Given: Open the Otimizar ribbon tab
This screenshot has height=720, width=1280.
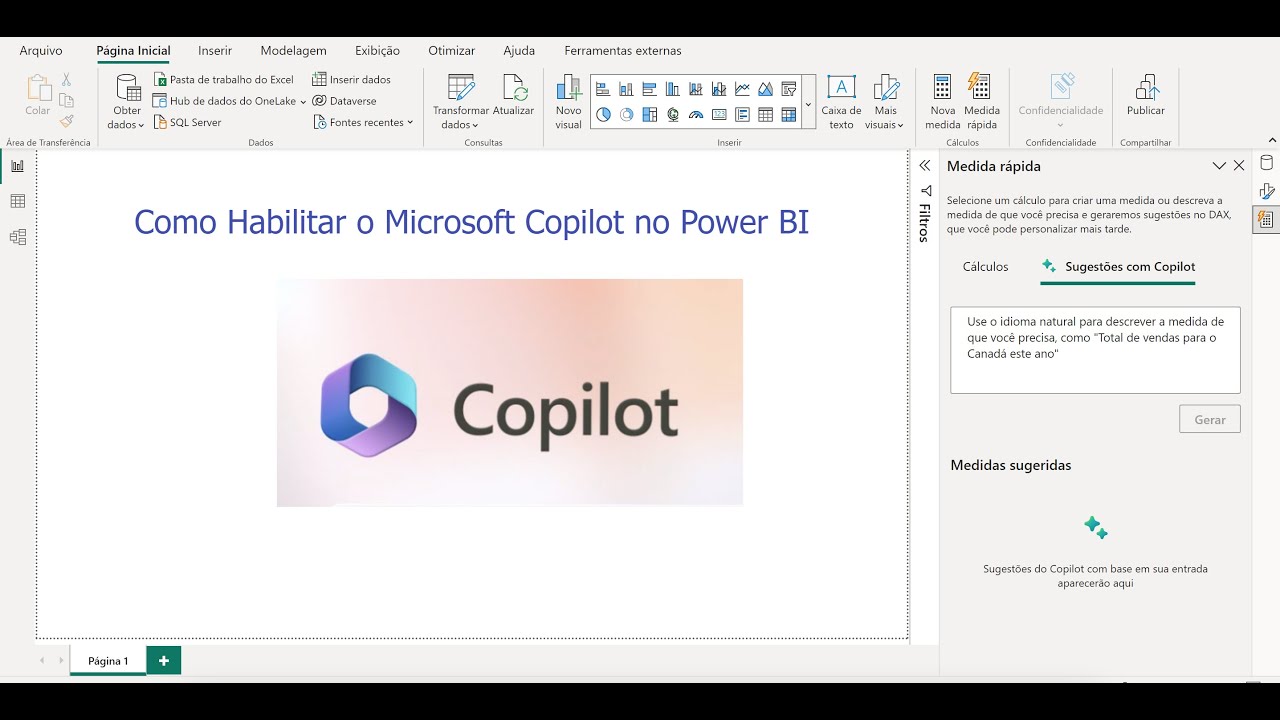Looking at the screenshot, I should [452, 50].
